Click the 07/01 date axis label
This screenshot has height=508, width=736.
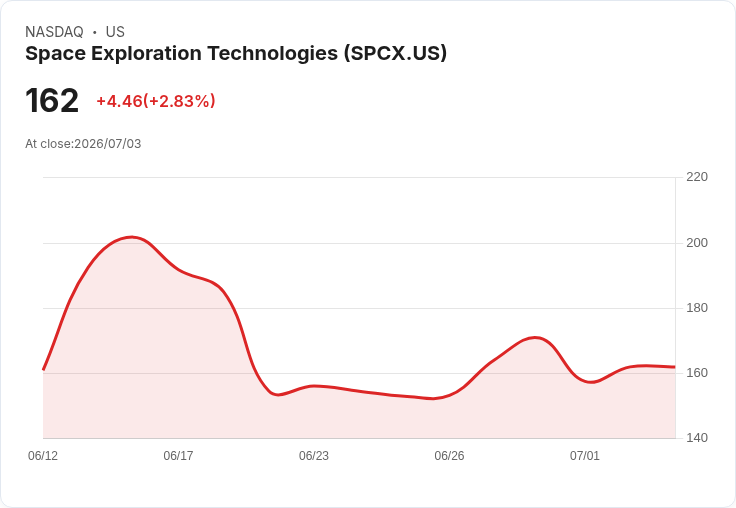(585, 455)
